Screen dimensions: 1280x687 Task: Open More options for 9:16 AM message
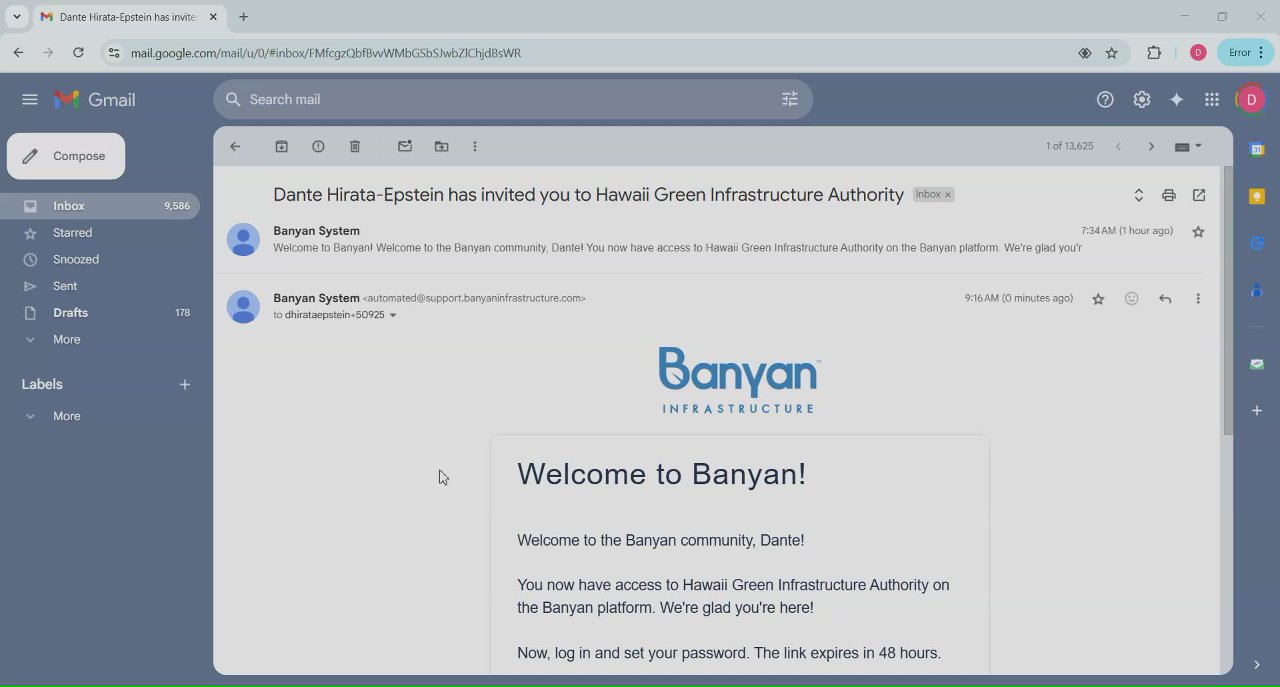pyautogui.click(x=1198, y=298)
